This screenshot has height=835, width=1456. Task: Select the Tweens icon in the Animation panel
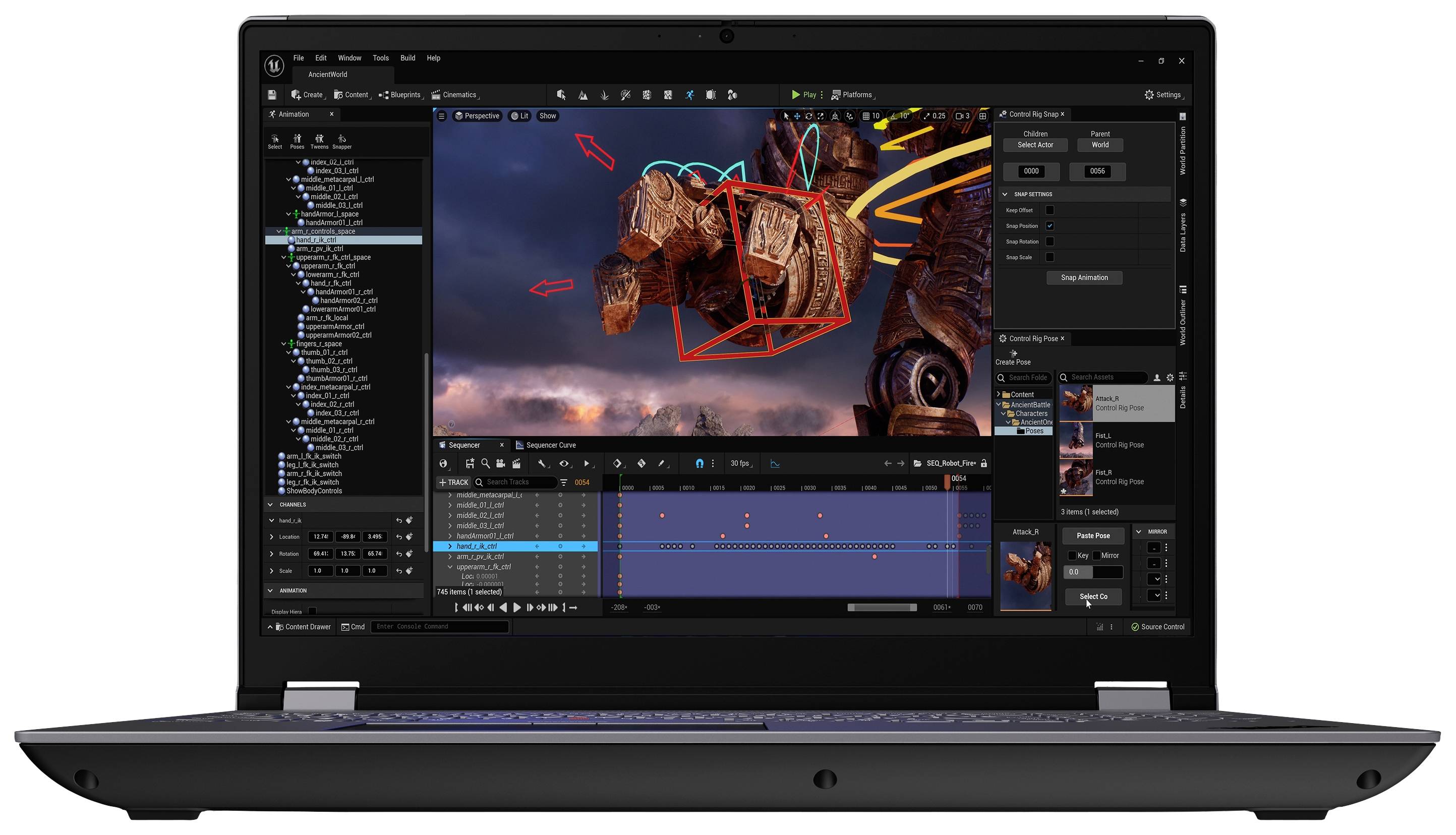coord(319,141)
